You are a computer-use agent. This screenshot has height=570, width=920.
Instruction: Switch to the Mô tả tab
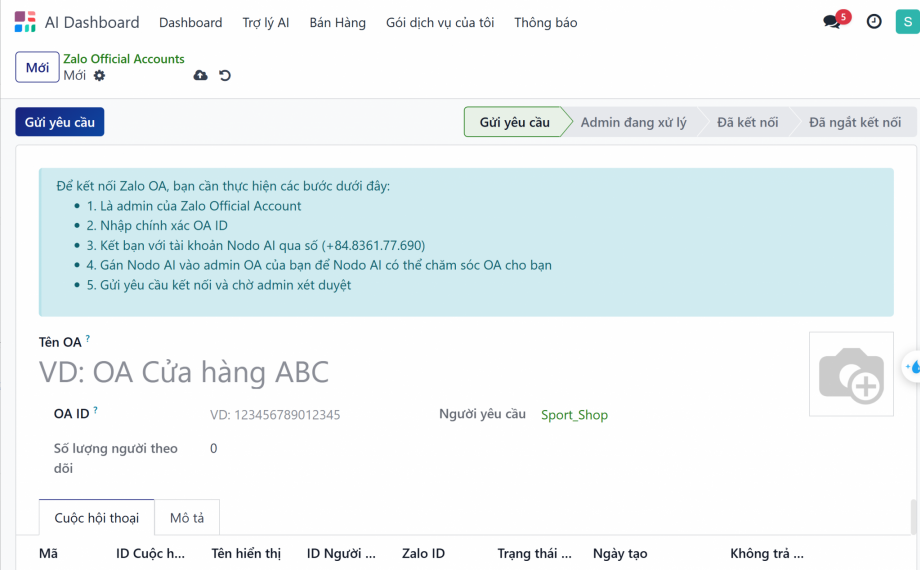(187, 518)
